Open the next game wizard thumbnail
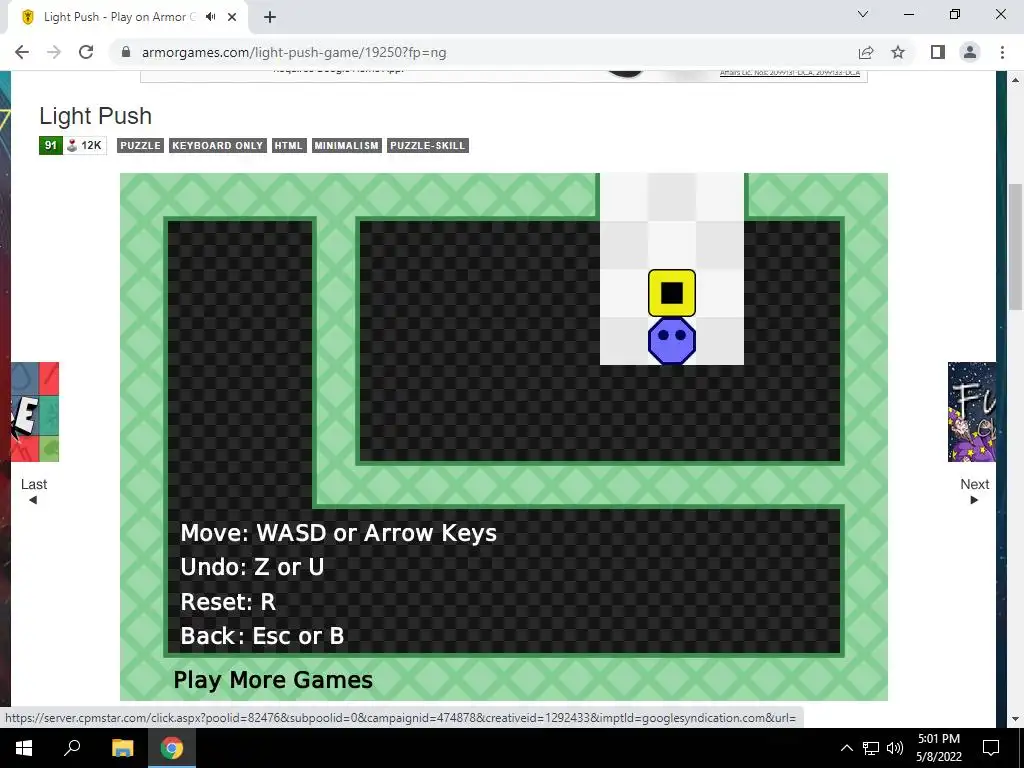 pos(972,412)
